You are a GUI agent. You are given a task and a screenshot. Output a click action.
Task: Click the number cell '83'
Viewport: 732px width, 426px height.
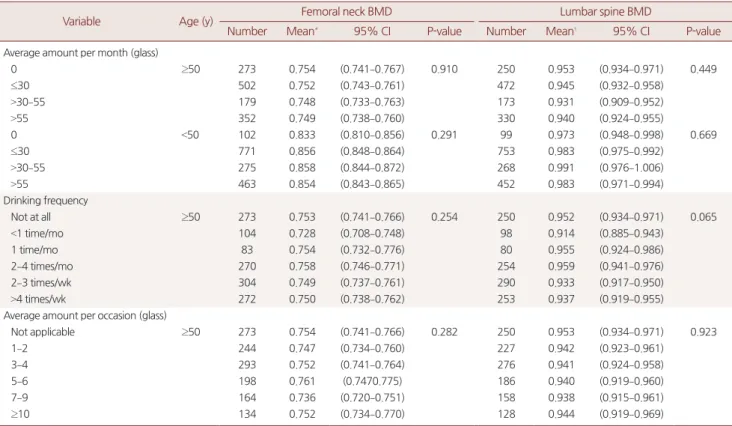247,250
